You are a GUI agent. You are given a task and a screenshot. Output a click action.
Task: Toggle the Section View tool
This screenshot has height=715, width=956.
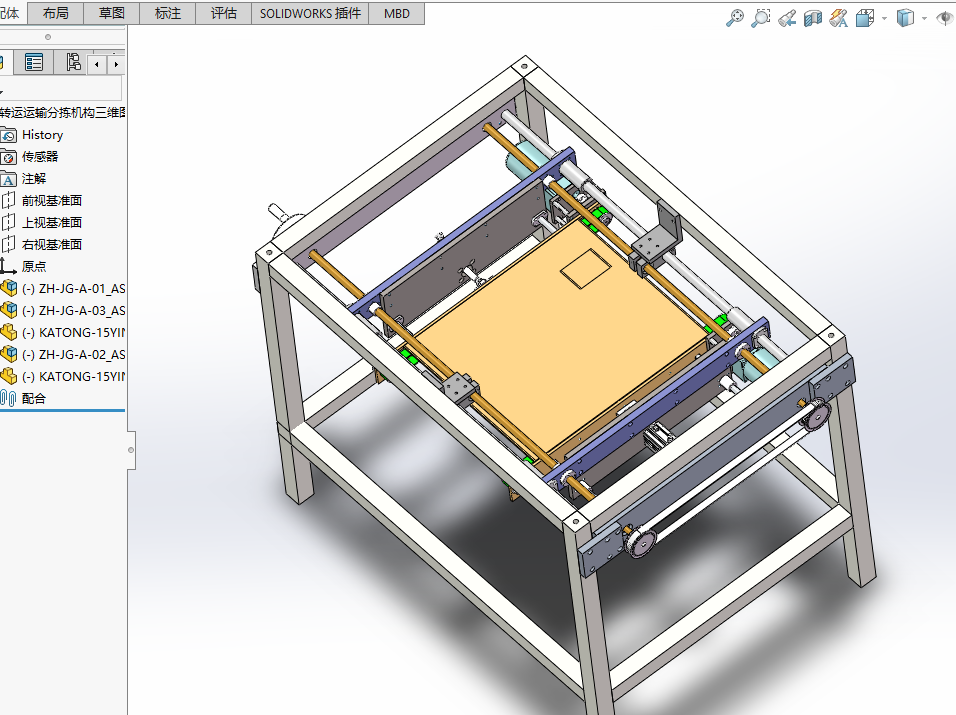click(x=813, y=18)
